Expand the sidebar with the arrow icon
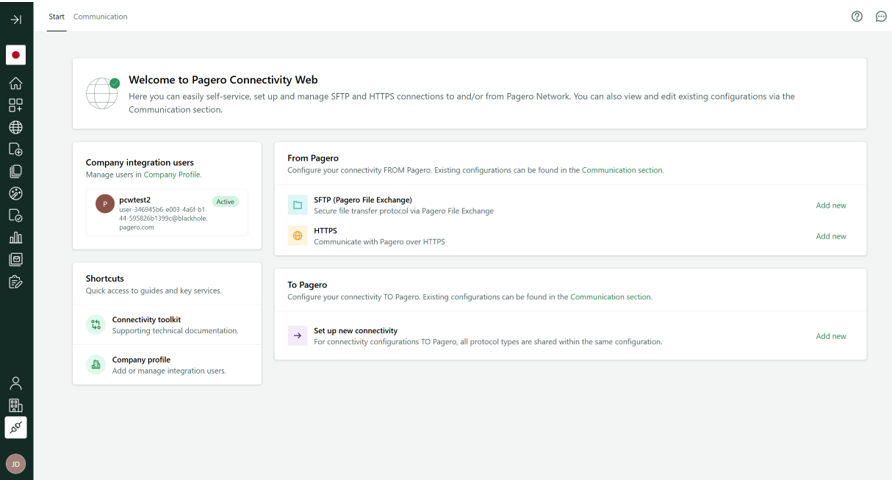The height and width of the screenshot is (481, 892). (x=16, y=19)
